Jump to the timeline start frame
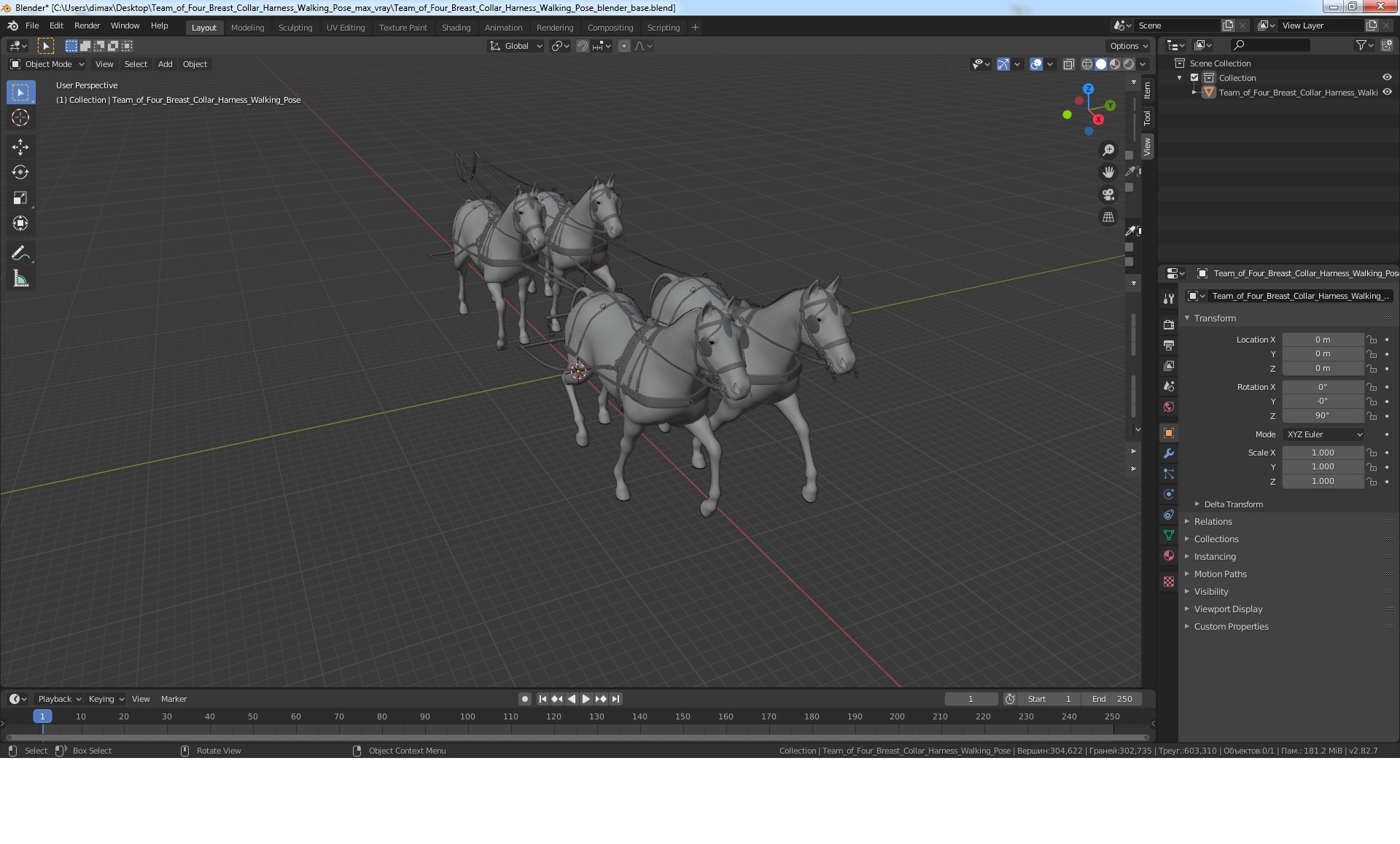Viewport: 1400px width, 844px height. pos(542,699)
